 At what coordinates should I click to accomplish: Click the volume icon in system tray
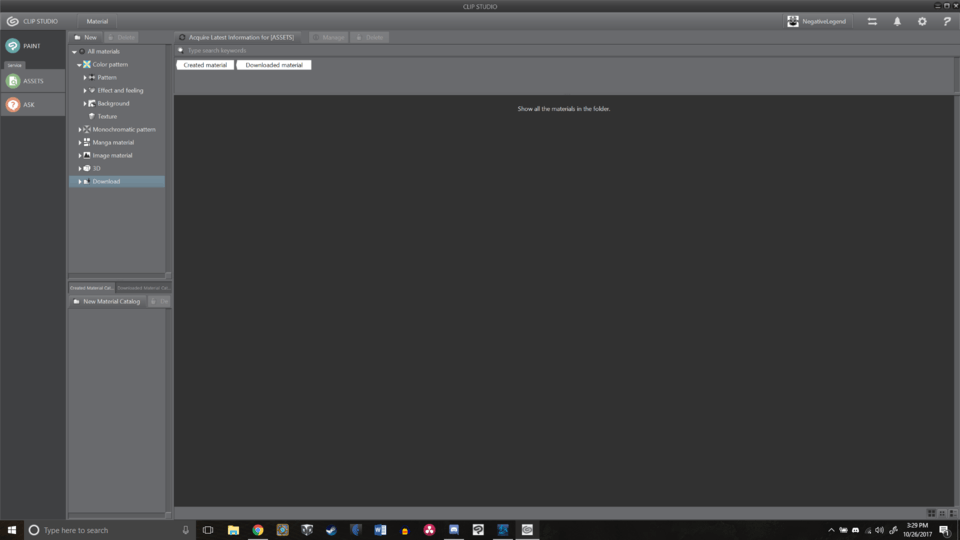880,530
